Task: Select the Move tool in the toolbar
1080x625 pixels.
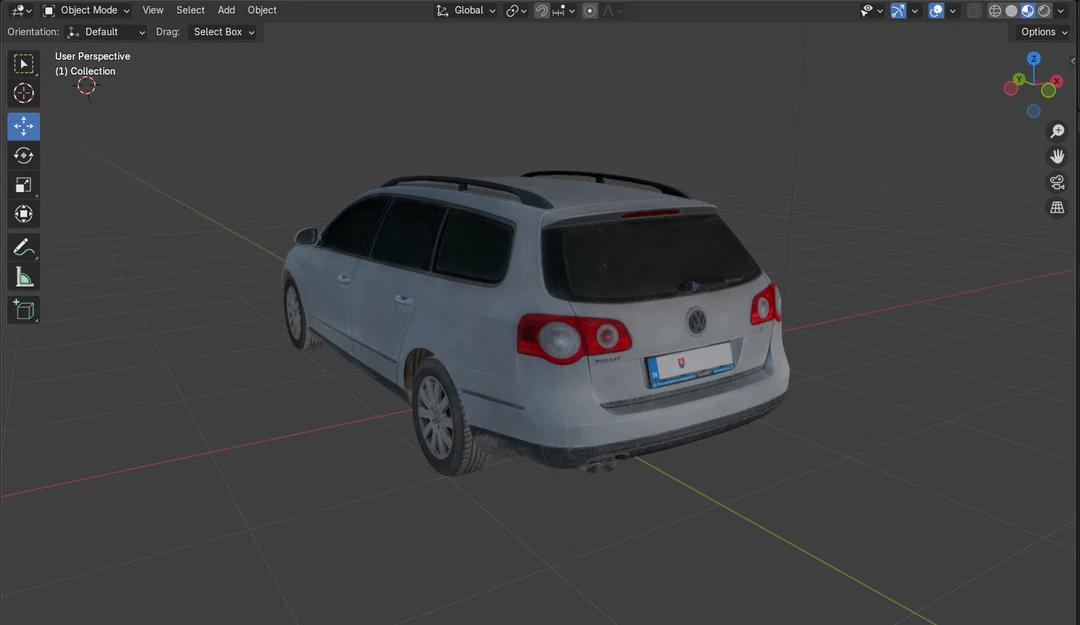Action: (x=24, y=126)
